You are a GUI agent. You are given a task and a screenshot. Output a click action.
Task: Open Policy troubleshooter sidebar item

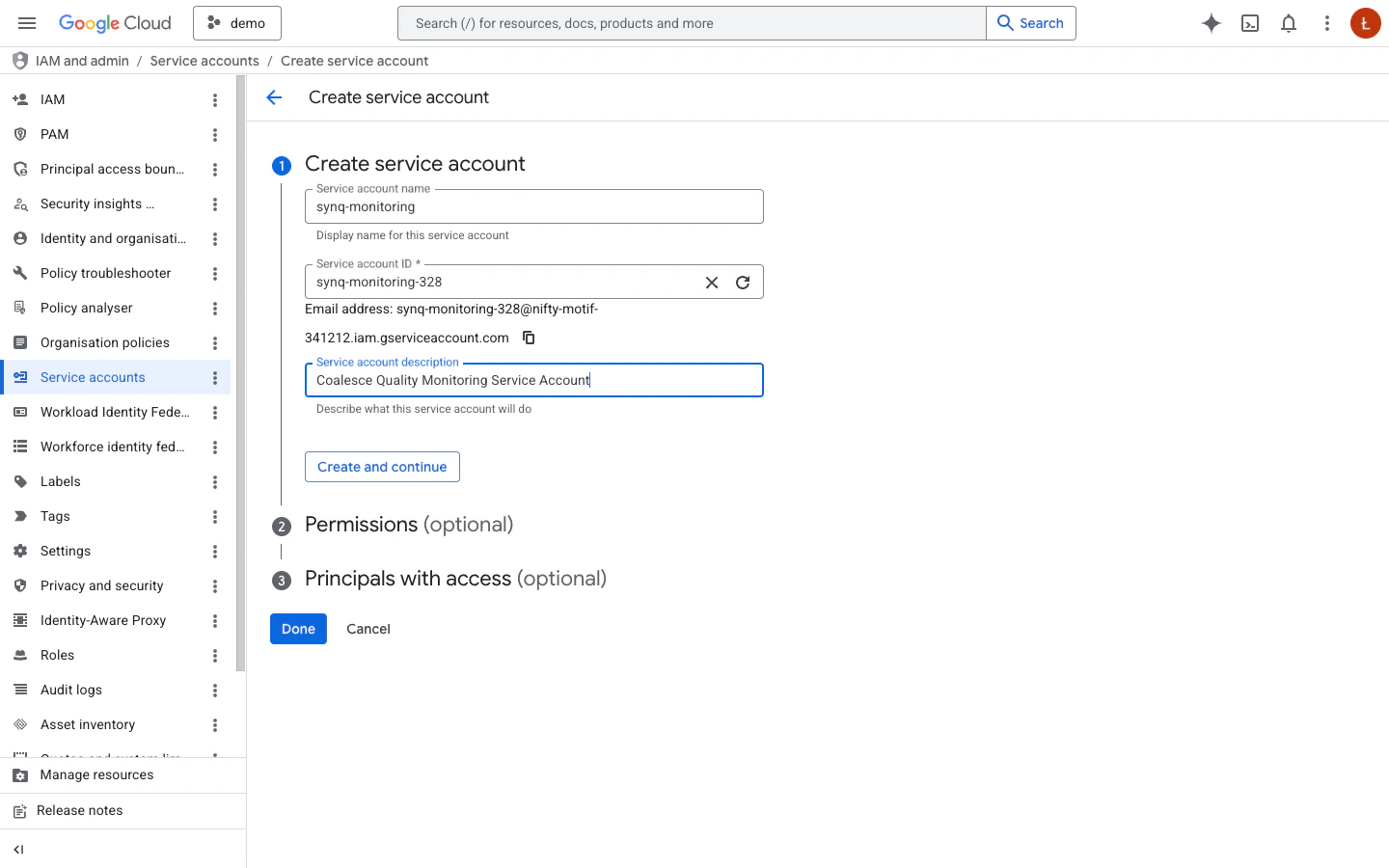click(116, 273)
